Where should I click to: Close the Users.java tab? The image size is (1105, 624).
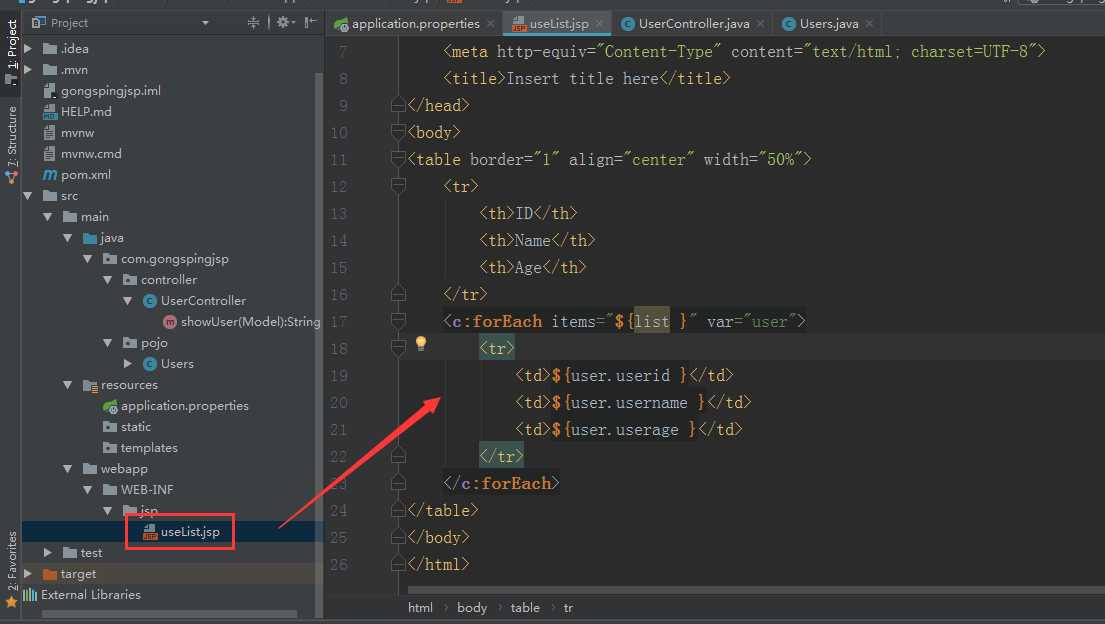[870, 24]
